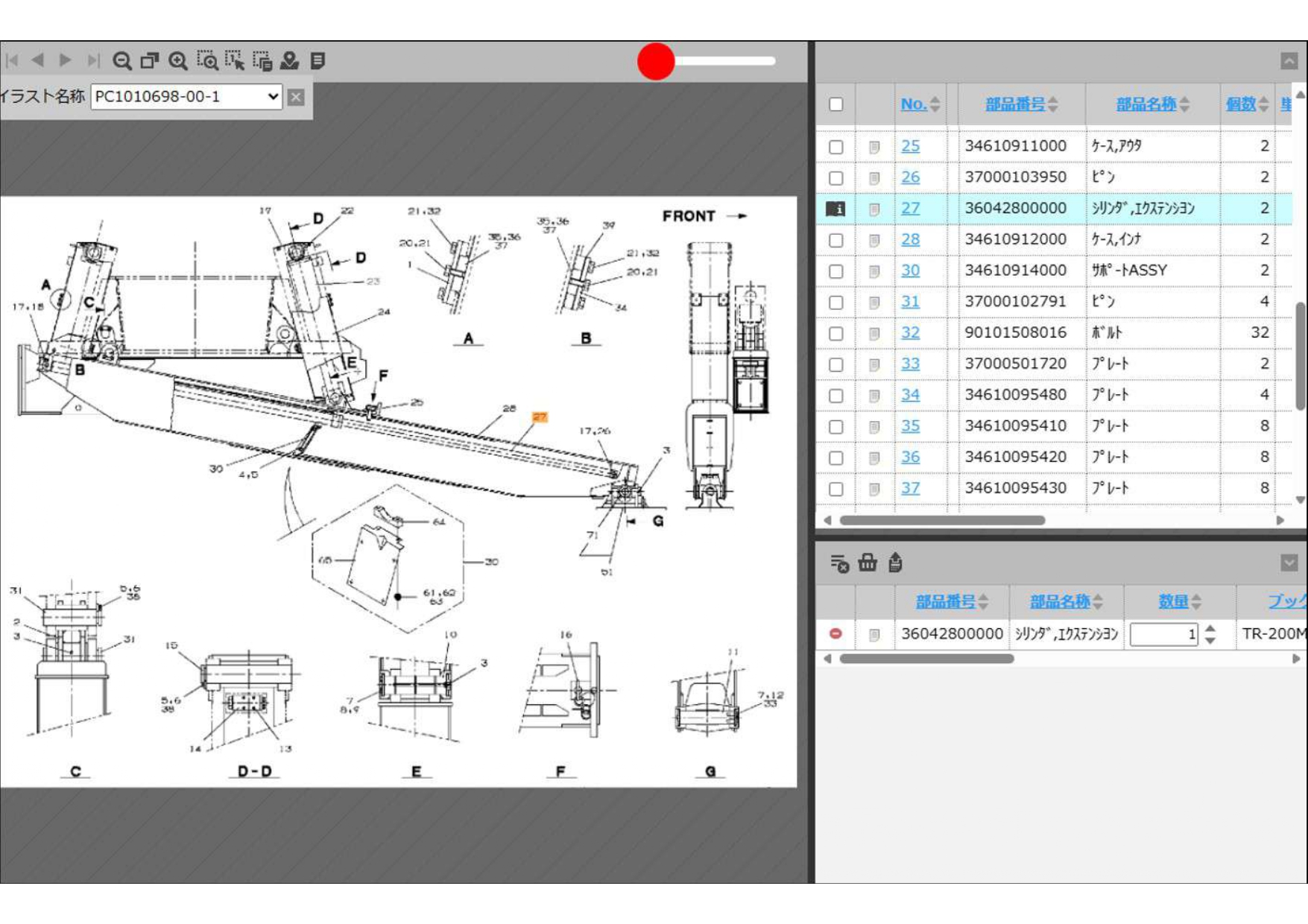Click the red-handled slider in the toolbar
Screen dimensions: 1308x924
(656, 61)
